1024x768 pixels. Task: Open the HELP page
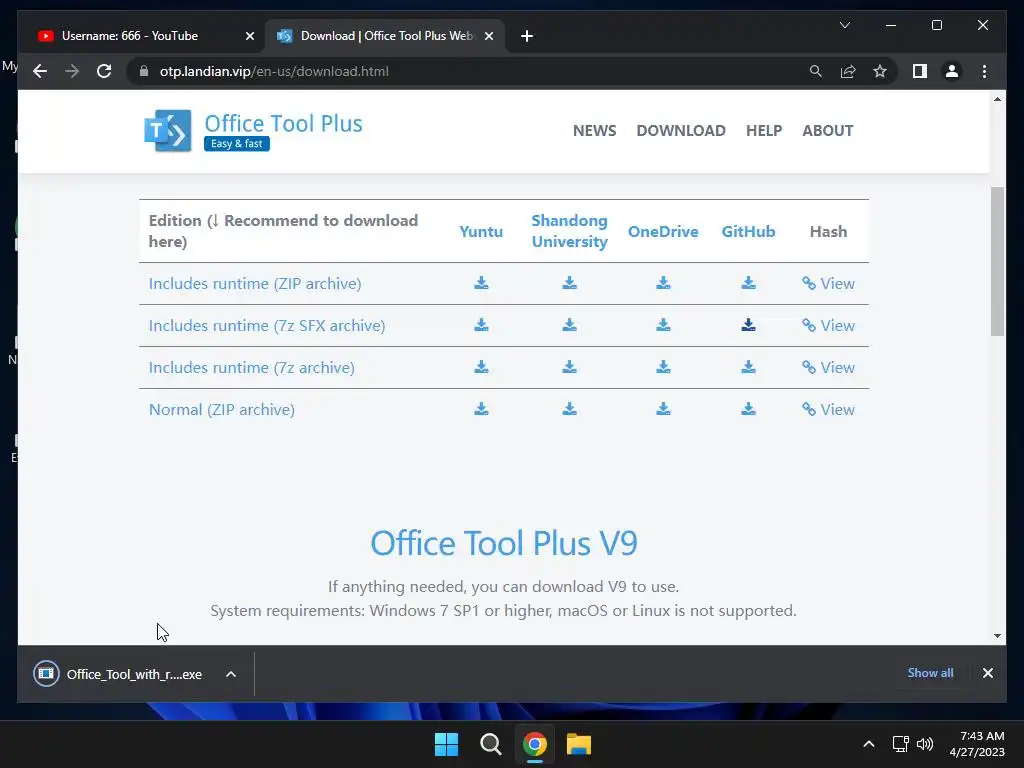(x=763, y=131)
